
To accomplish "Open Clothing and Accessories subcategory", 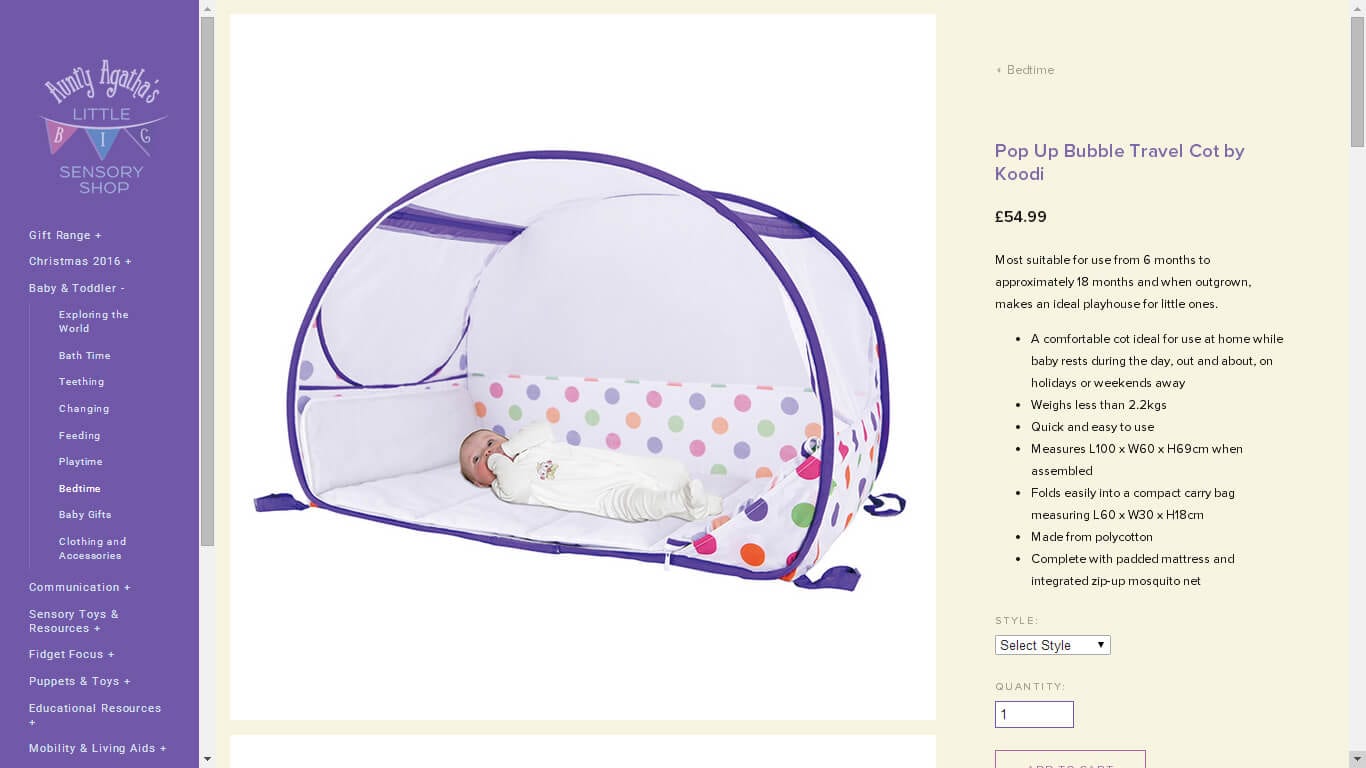I will [93, 548].
